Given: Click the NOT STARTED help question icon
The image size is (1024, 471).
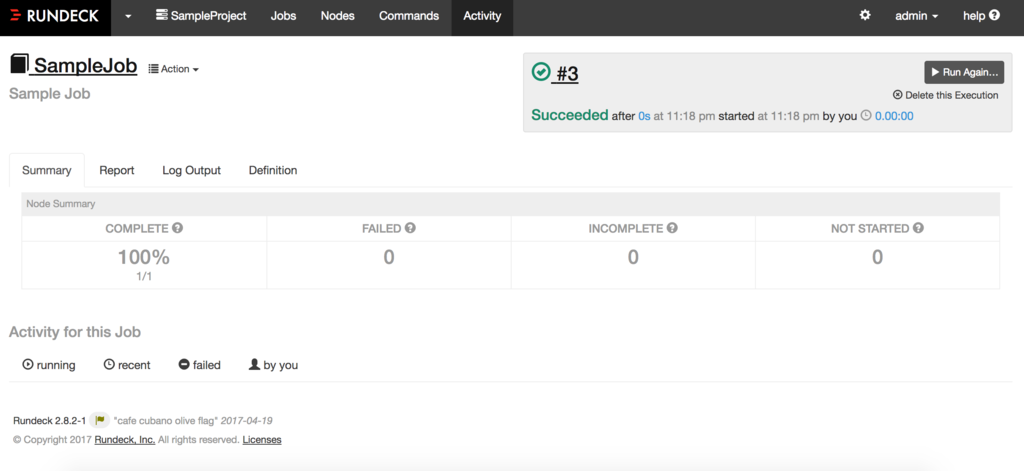Looking at the screenshot, I should click(918, 228).
